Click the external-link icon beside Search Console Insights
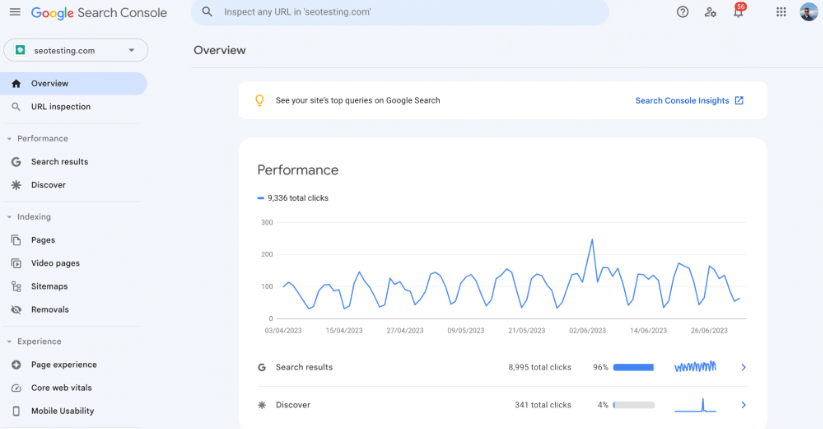 tap(739, 100)
